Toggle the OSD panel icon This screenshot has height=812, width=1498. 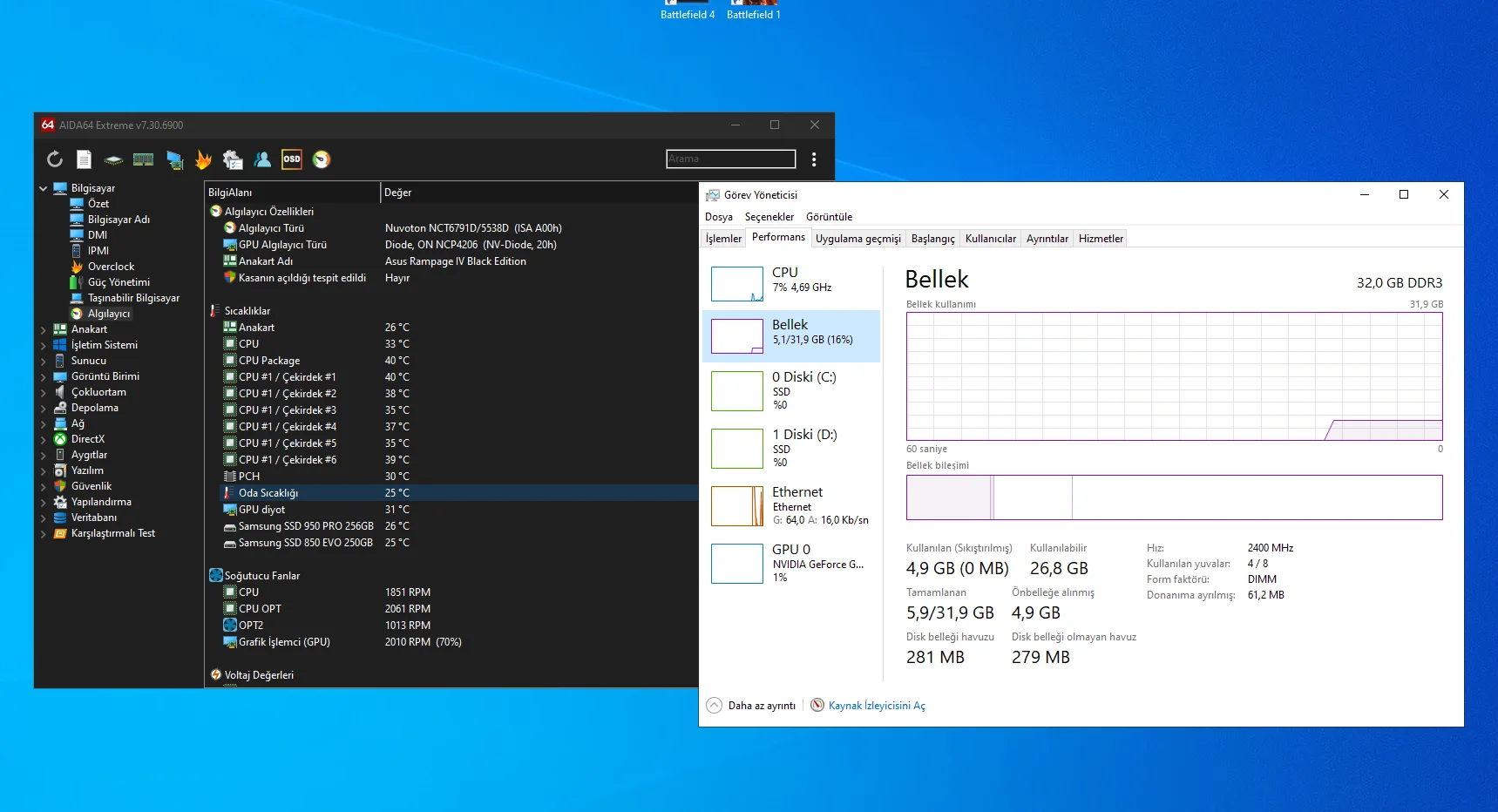(292, 159)
